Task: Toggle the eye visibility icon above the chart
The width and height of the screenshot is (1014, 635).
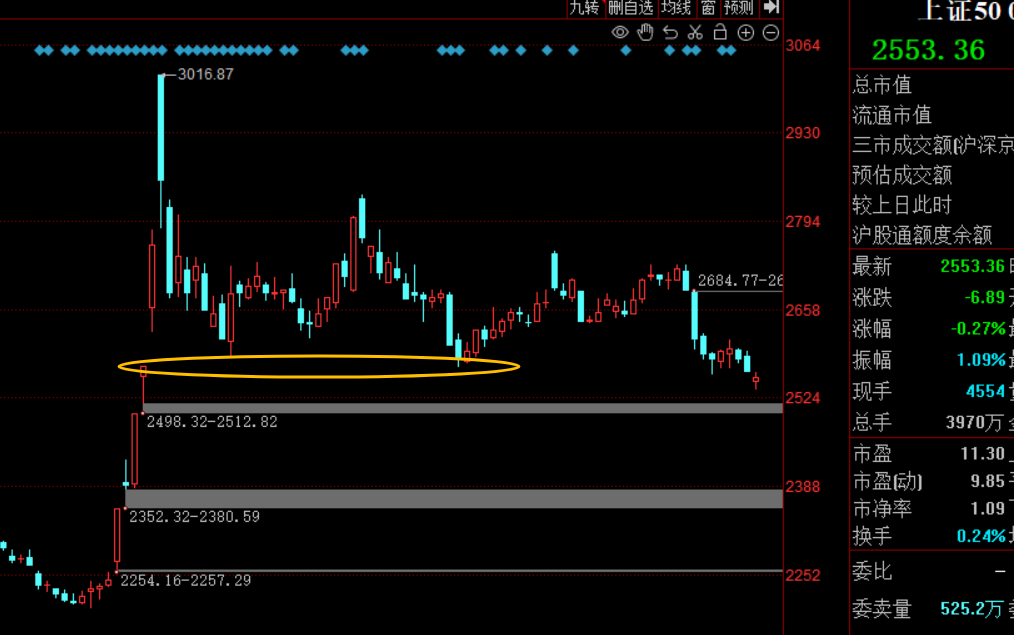Action: click(x=620, y=32)
